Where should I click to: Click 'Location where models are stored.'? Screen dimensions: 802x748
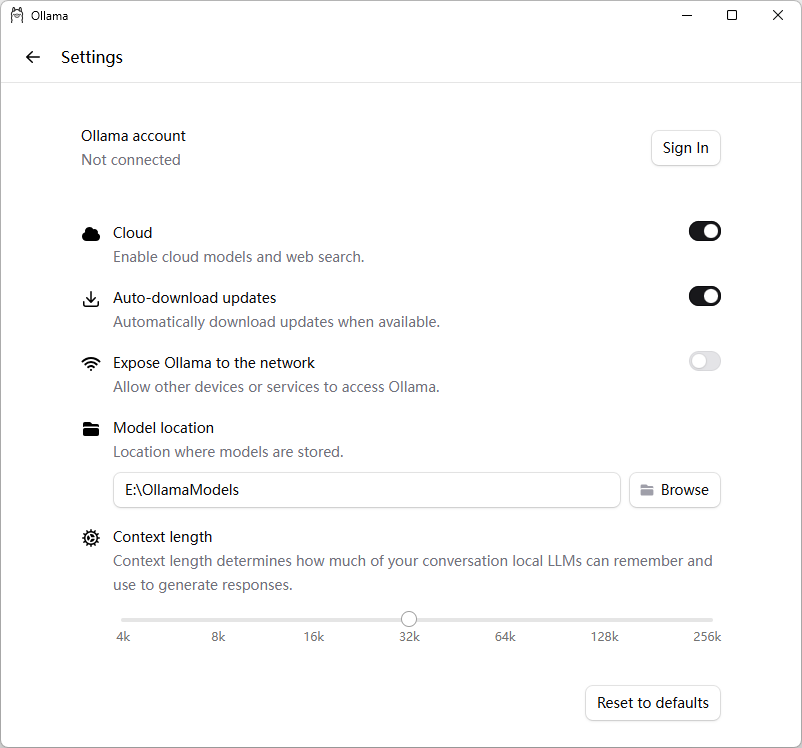228,452
